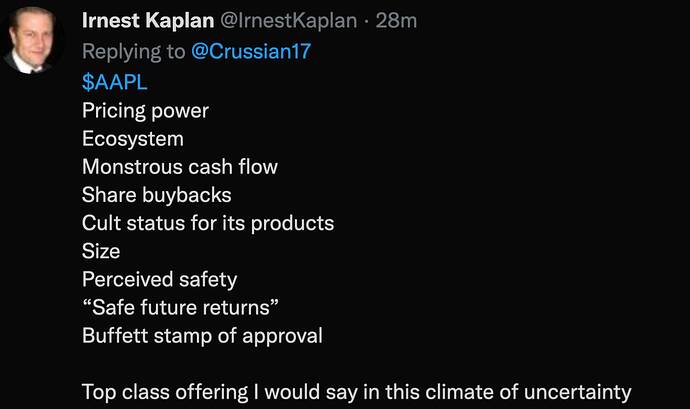Click the word "Buffett" in the tweet

point(115,335)
